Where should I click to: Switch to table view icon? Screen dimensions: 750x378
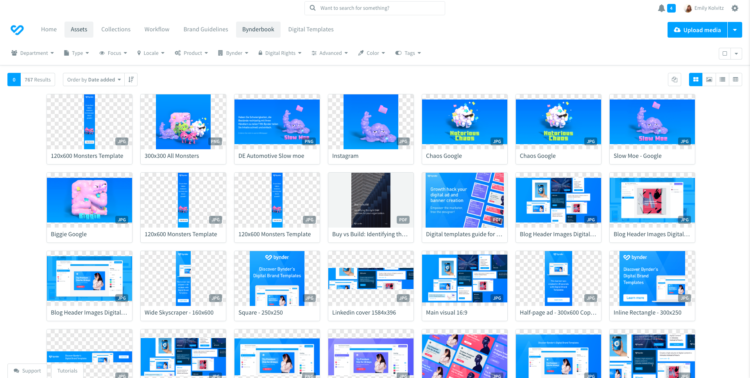click(x=735, y=79)
